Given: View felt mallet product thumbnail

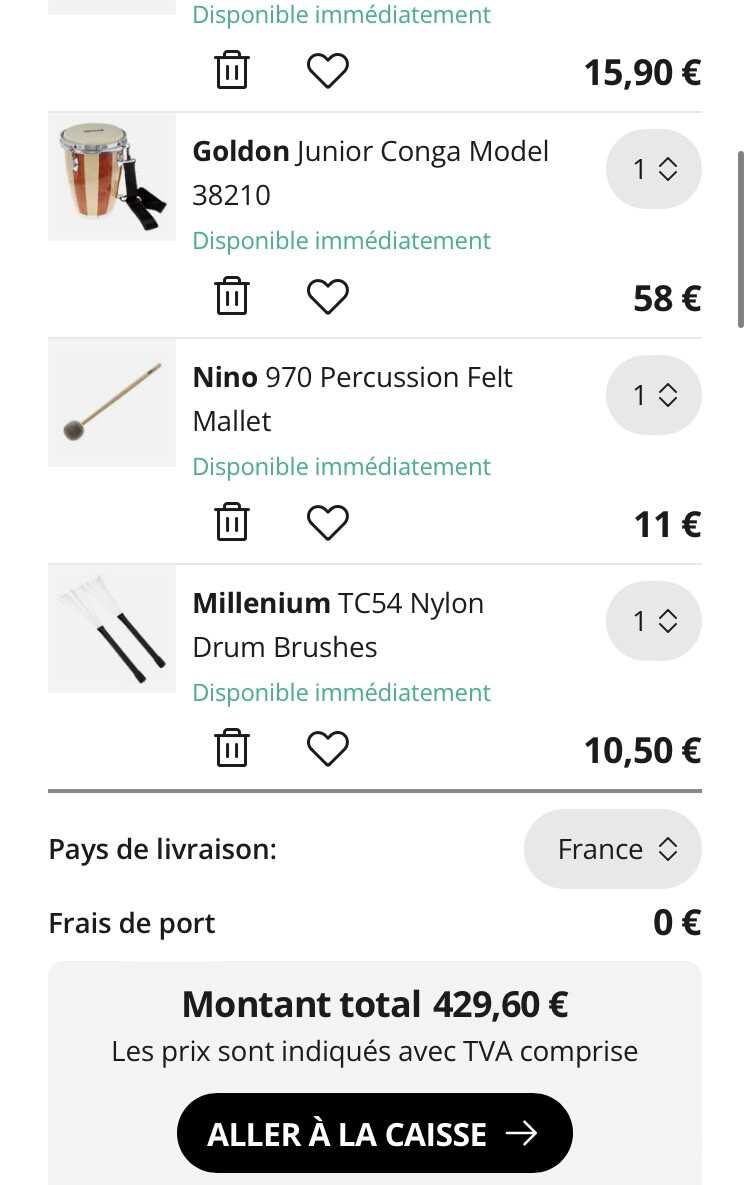Looking at the screenshot, I should (x=112, y=403).
